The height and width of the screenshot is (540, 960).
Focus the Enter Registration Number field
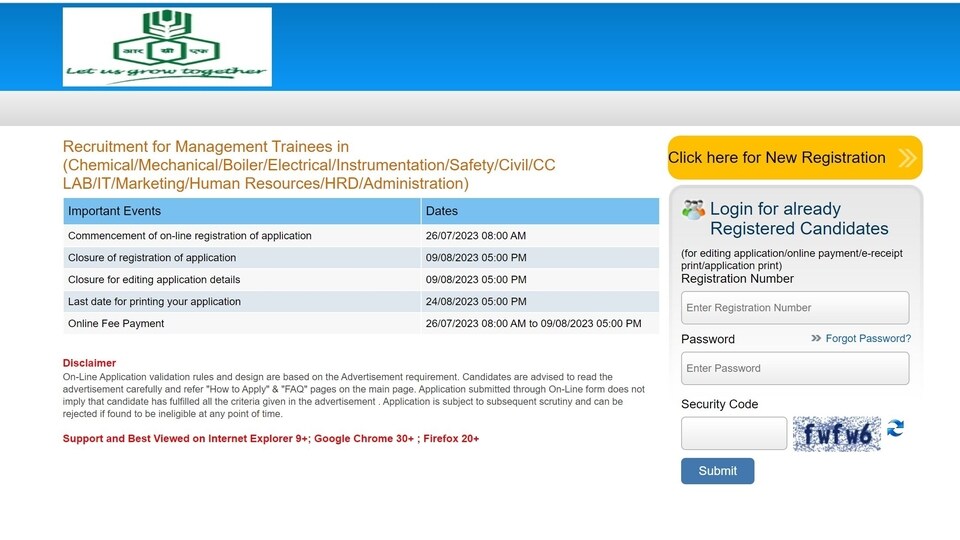click(795, 307)
